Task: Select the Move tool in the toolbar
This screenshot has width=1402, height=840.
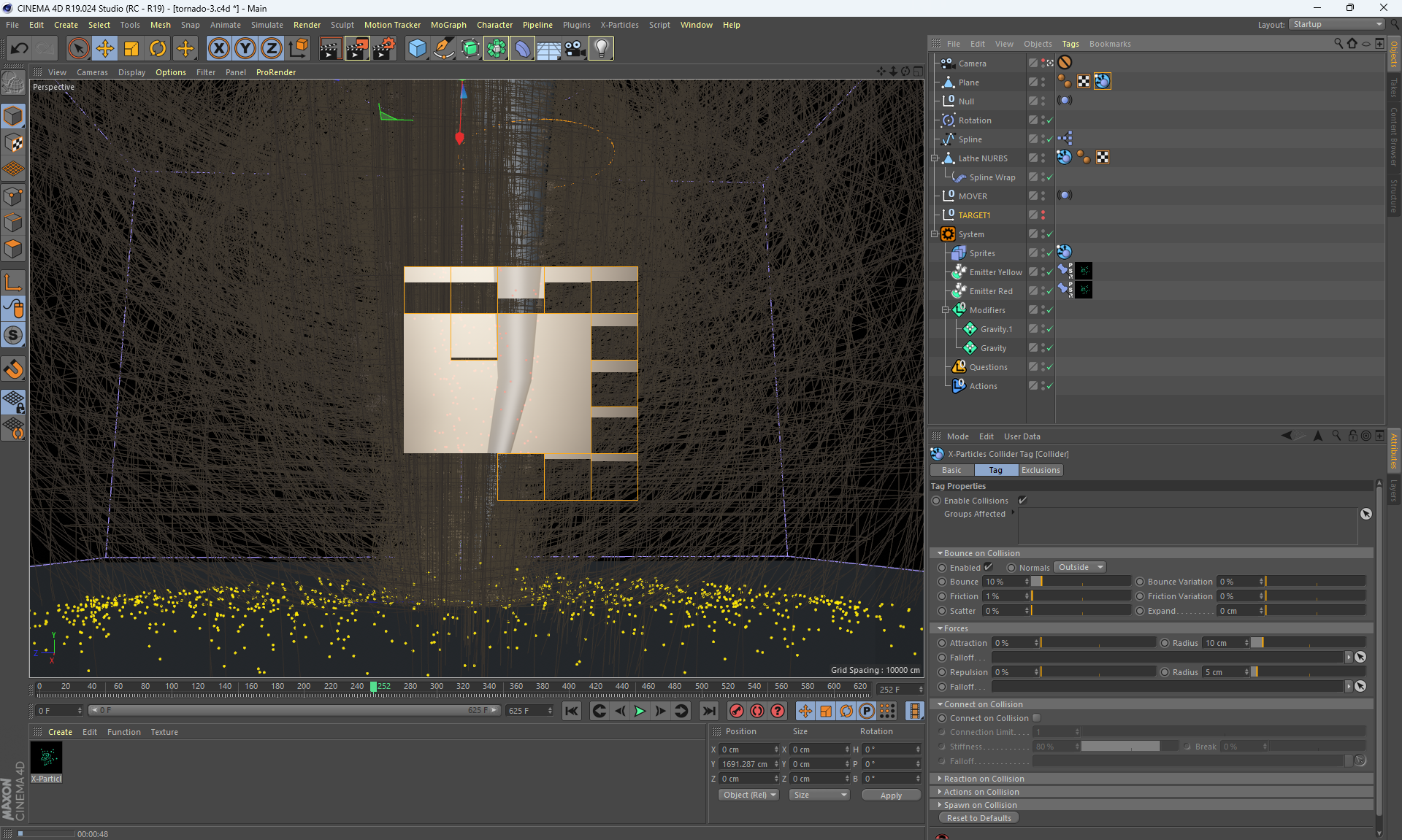Action: pyautogui.click(x=105, y=49)
